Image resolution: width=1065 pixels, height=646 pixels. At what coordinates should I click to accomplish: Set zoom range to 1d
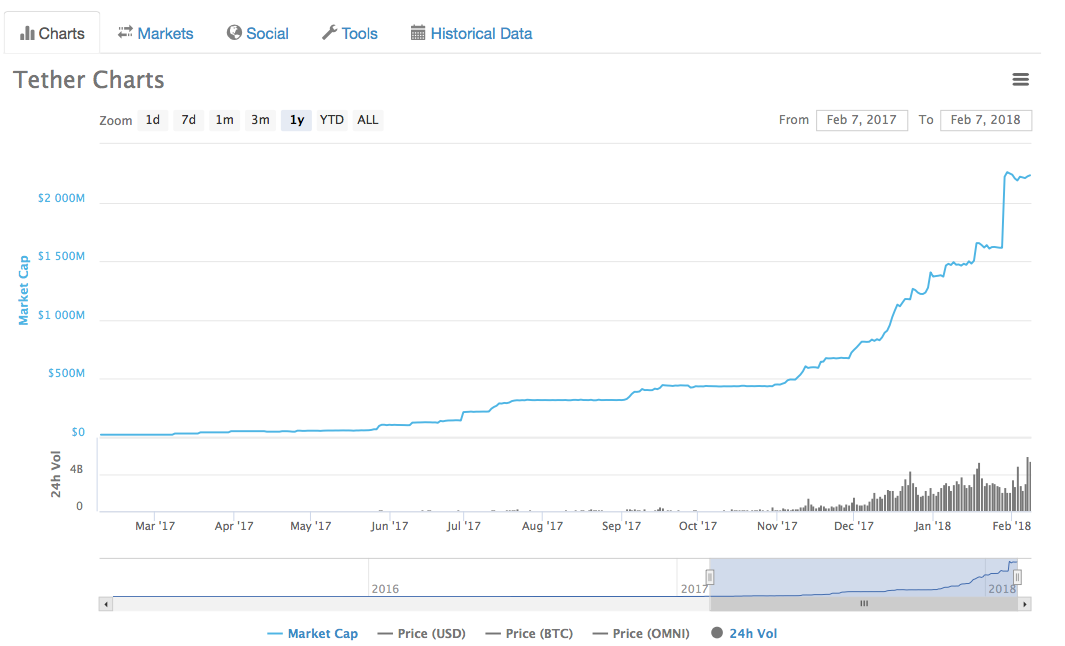tap(153, 120)
